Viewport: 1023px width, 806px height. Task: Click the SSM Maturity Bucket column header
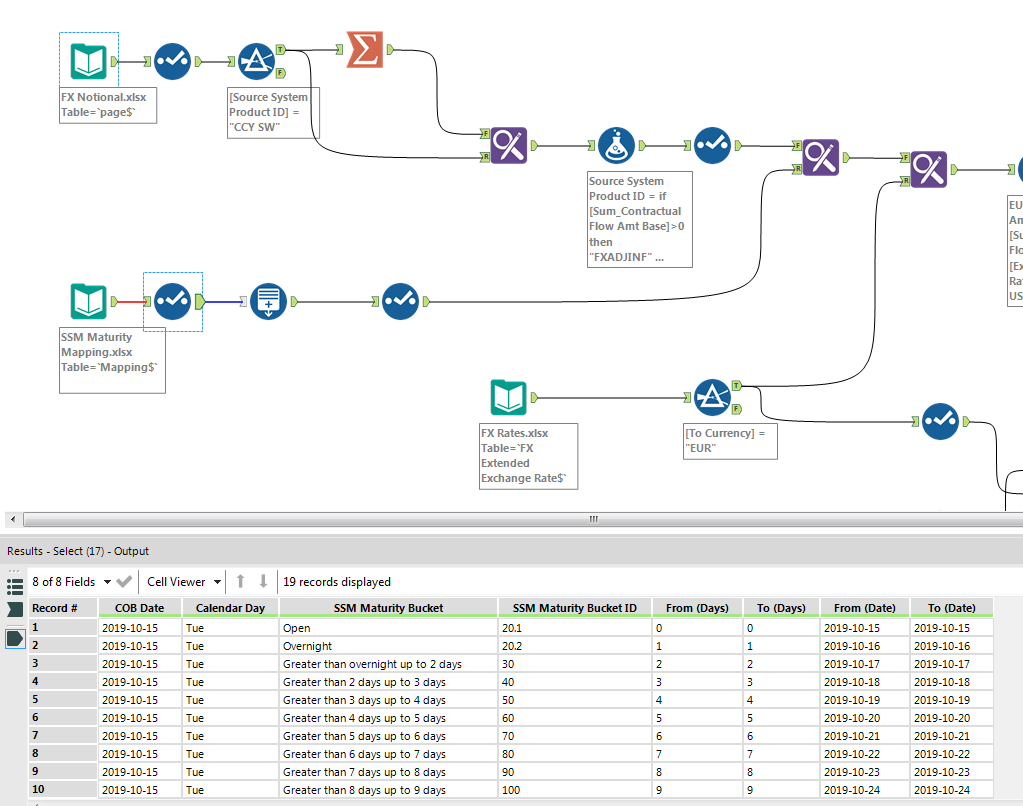[x=388, y=607]
